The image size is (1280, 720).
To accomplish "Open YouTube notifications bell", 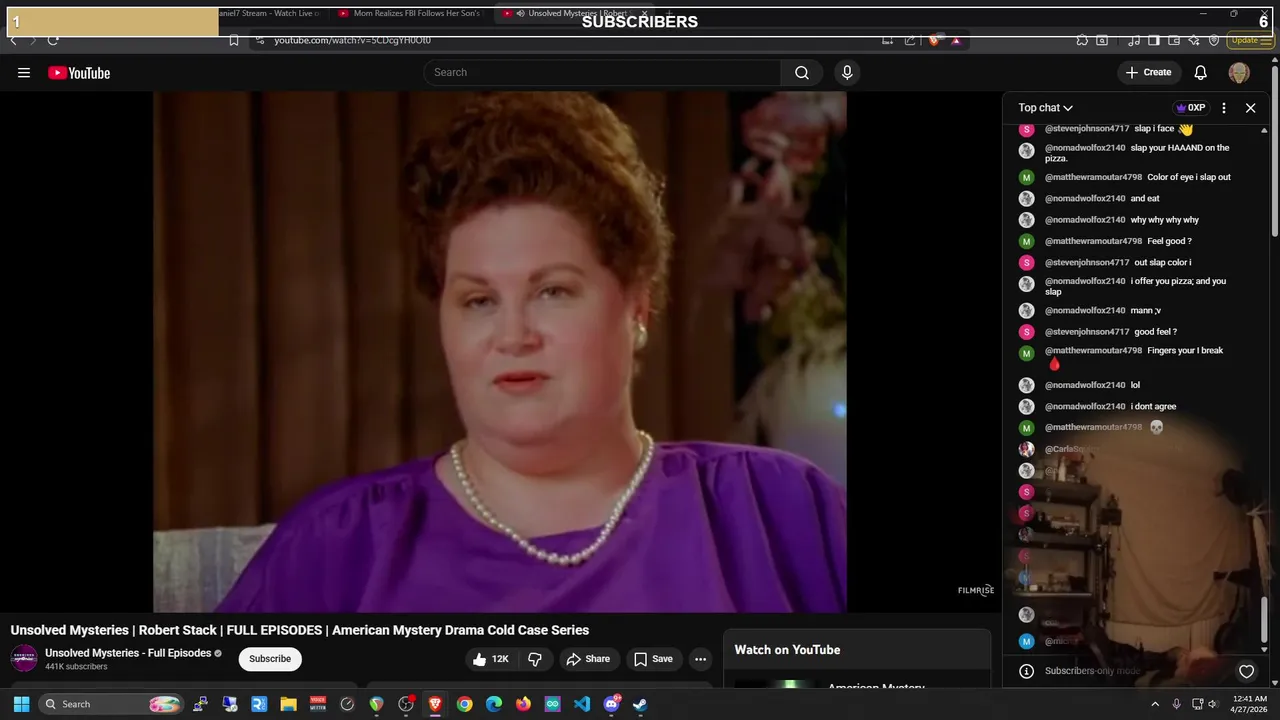I will coord(1201,72).
